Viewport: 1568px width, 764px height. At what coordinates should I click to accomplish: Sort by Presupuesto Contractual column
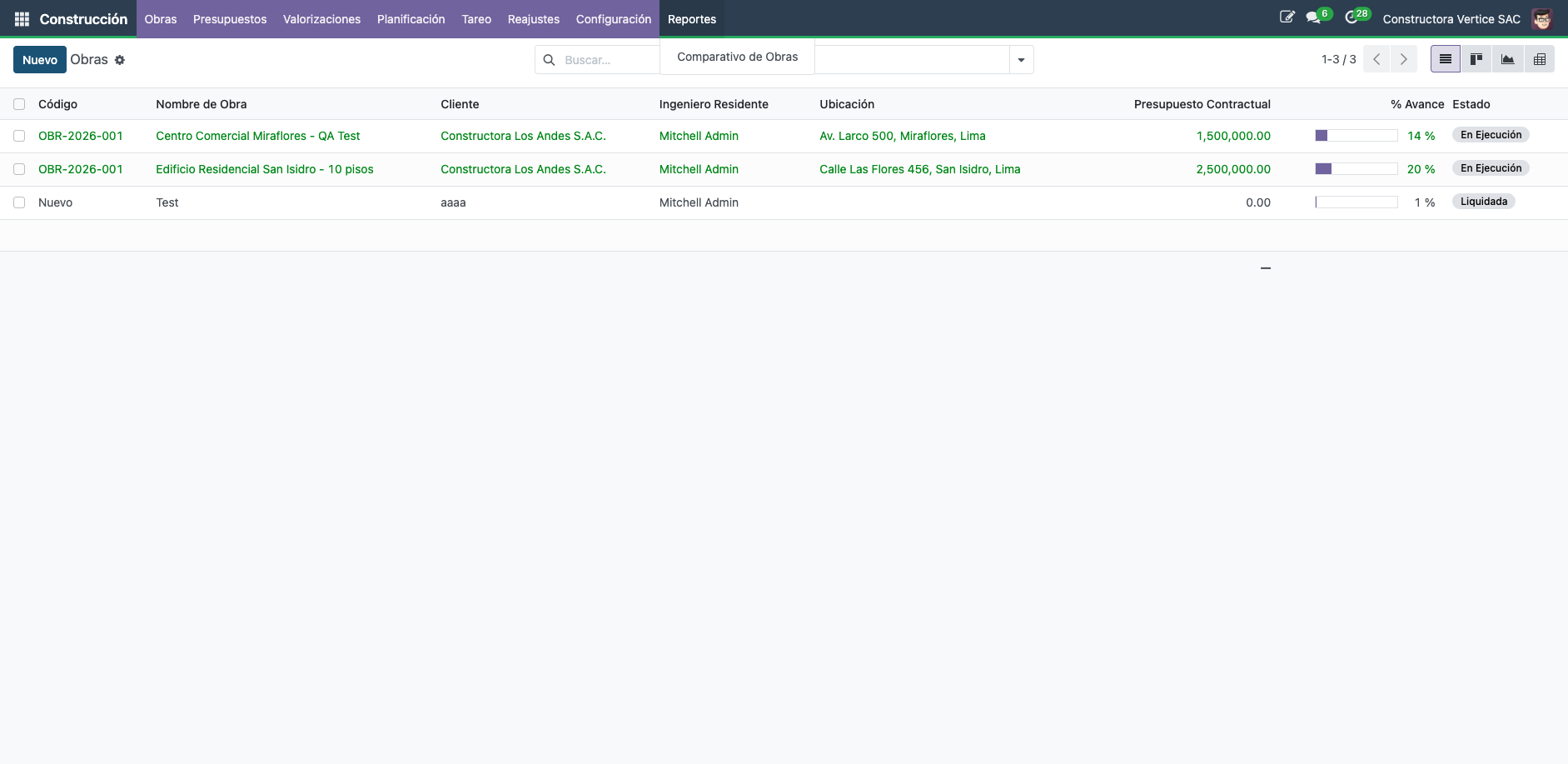point(1202,104)
